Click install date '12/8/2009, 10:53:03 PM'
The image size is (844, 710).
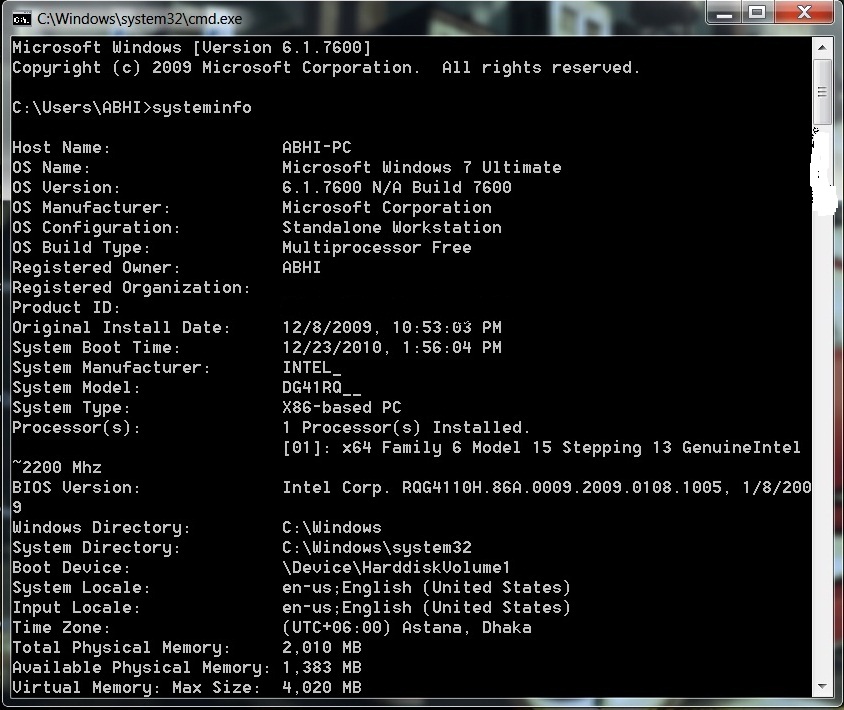tap(392, 327)
